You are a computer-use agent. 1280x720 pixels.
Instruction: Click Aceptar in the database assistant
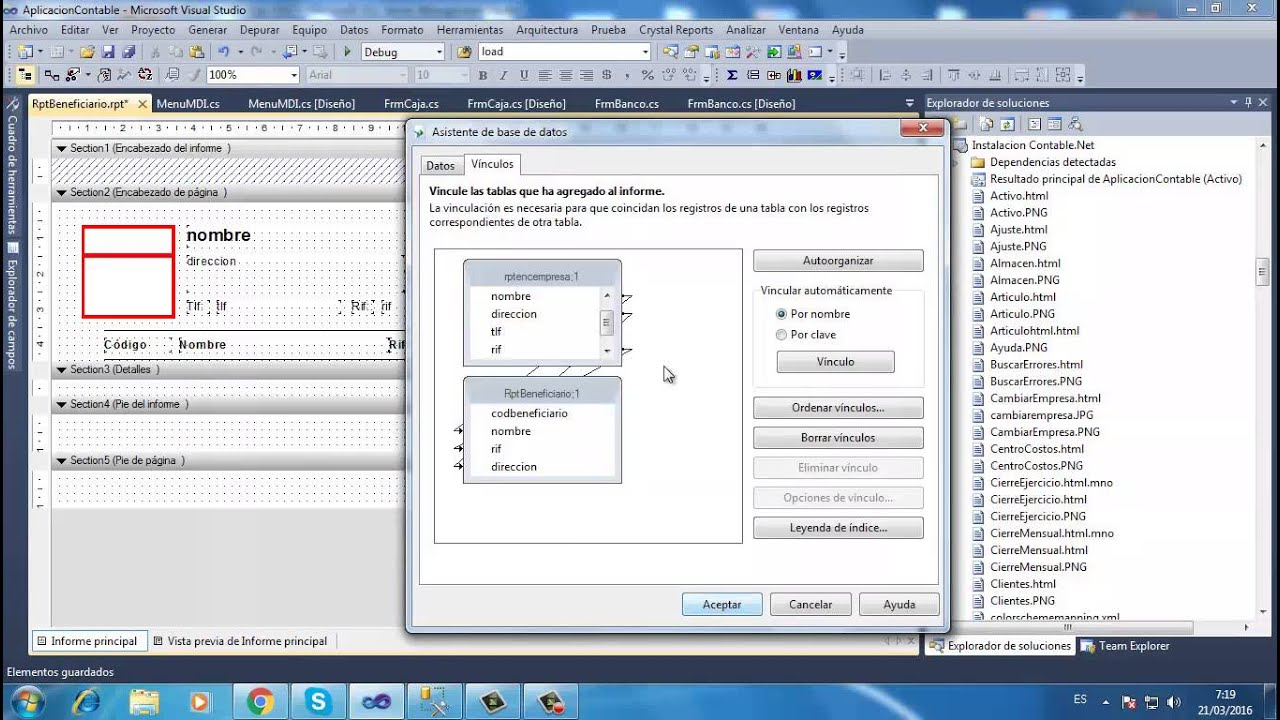click(x=722, y=604)
